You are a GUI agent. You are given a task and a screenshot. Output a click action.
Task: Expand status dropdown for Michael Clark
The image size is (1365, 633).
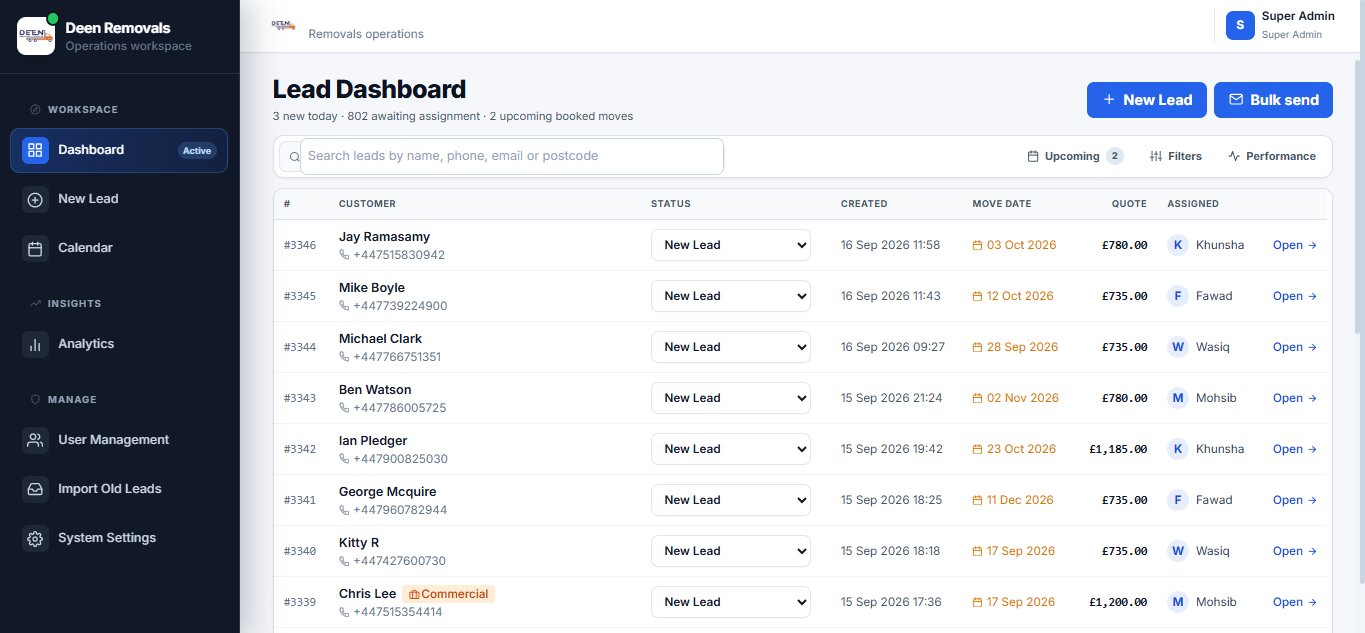tap(730, 347)
